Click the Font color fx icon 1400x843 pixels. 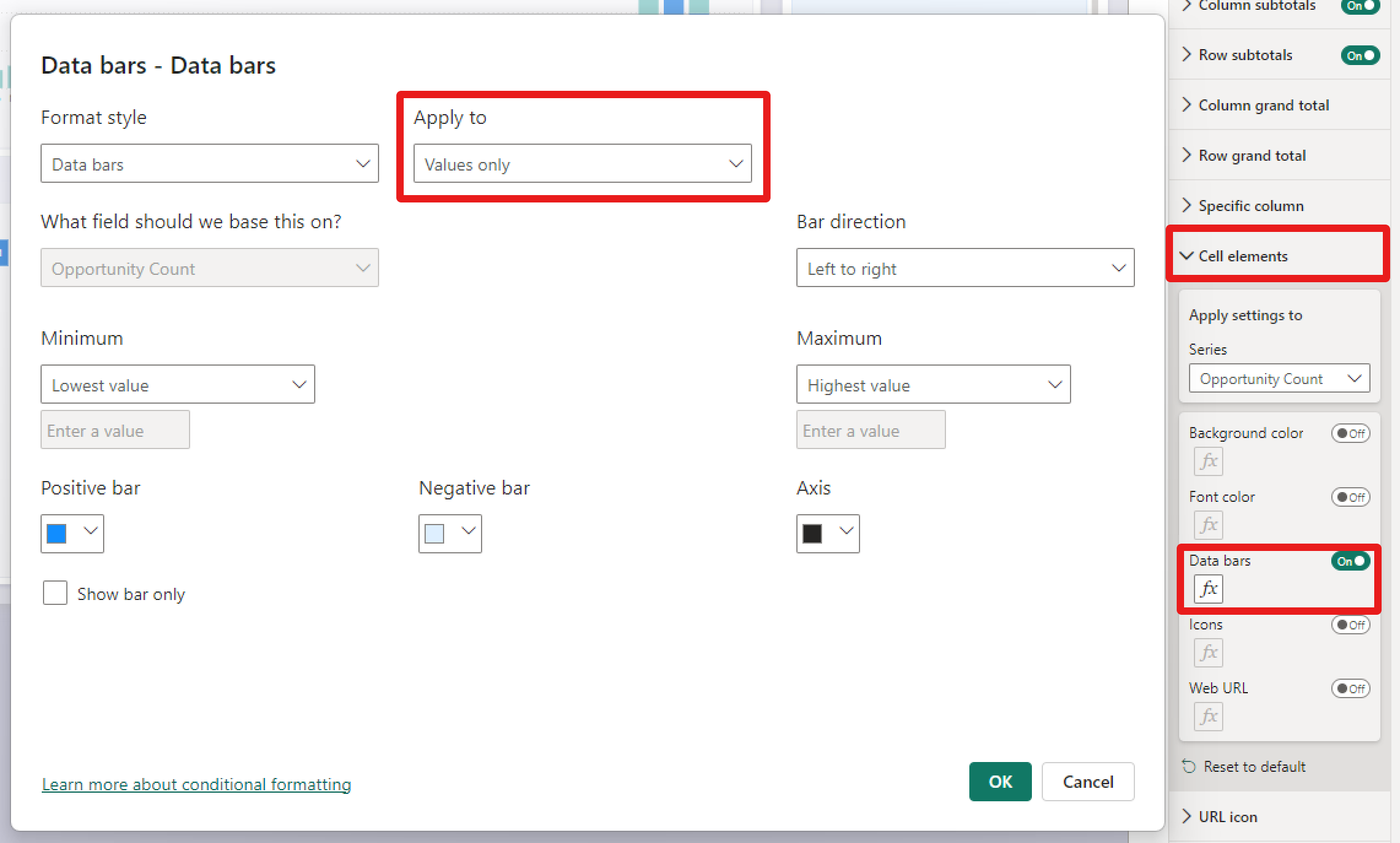(x=1208, y=525)
